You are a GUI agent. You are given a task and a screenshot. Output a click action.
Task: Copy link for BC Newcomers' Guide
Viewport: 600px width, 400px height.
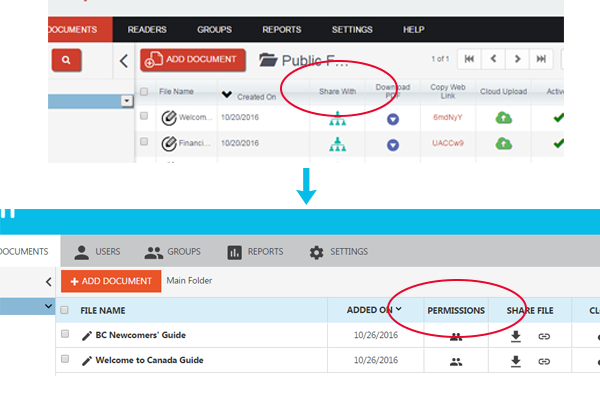click(x=544, y=336)
